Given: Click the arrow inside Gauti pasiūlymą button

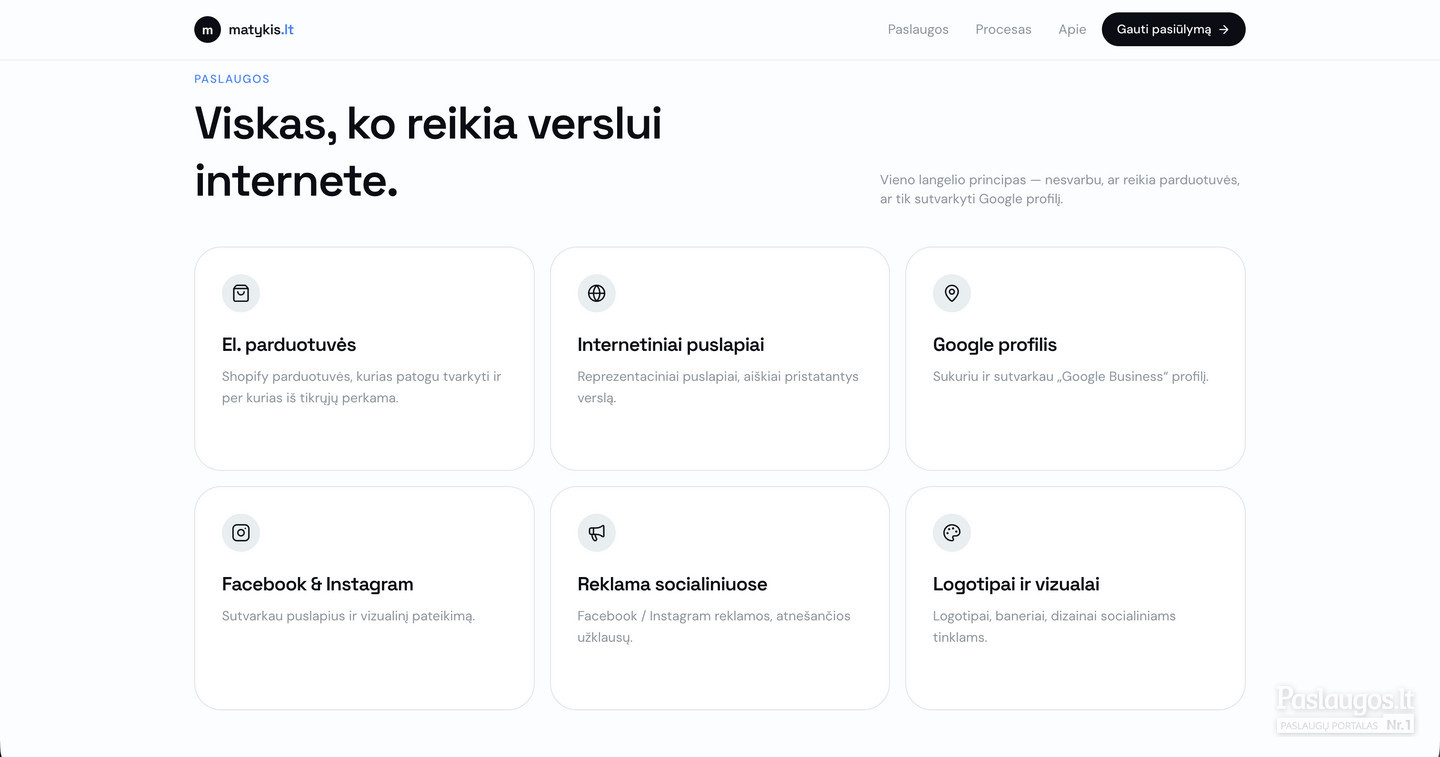Looking at the screenshot, I should [1224, 30].
